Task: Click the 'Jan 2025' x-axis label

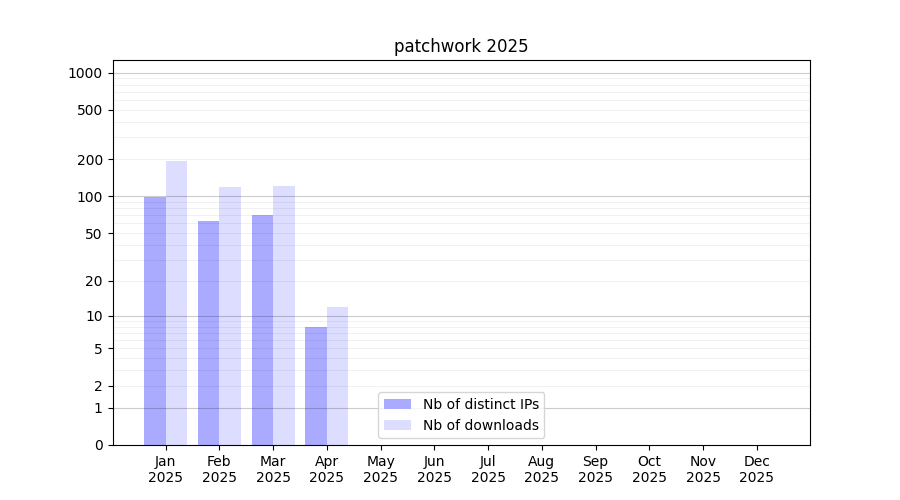Action: [166, 469]
